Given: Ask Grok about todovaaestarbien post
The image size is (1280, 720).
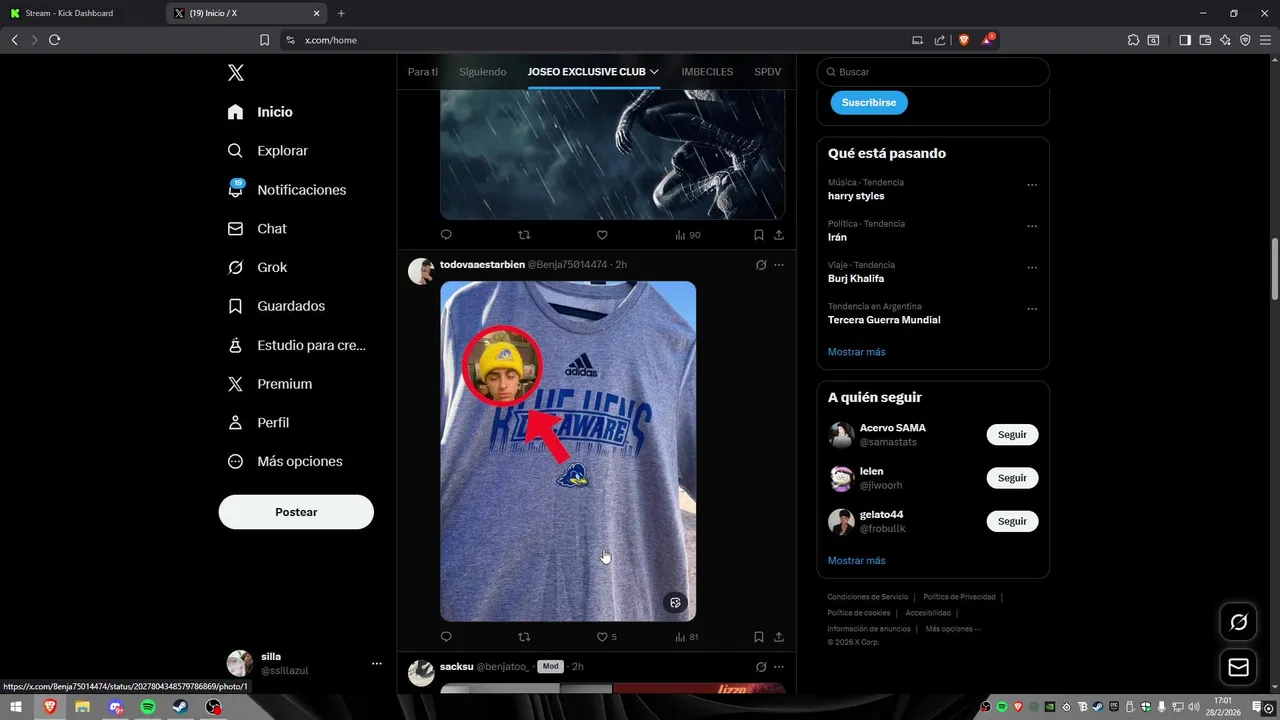Looking at the screenshot, I should point(761,265).
